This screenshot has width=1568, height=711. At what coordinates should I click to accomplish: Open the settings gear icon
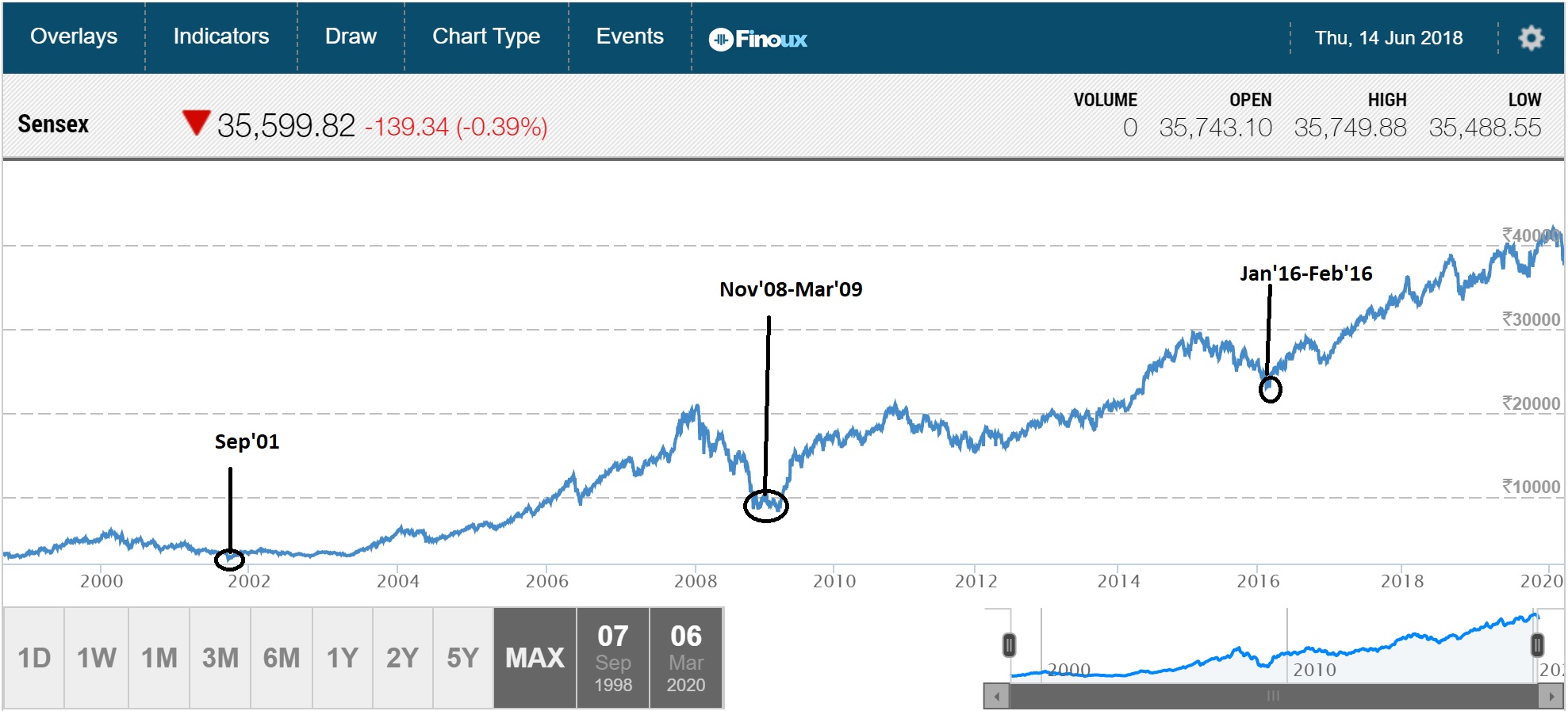coord(1531,38)
